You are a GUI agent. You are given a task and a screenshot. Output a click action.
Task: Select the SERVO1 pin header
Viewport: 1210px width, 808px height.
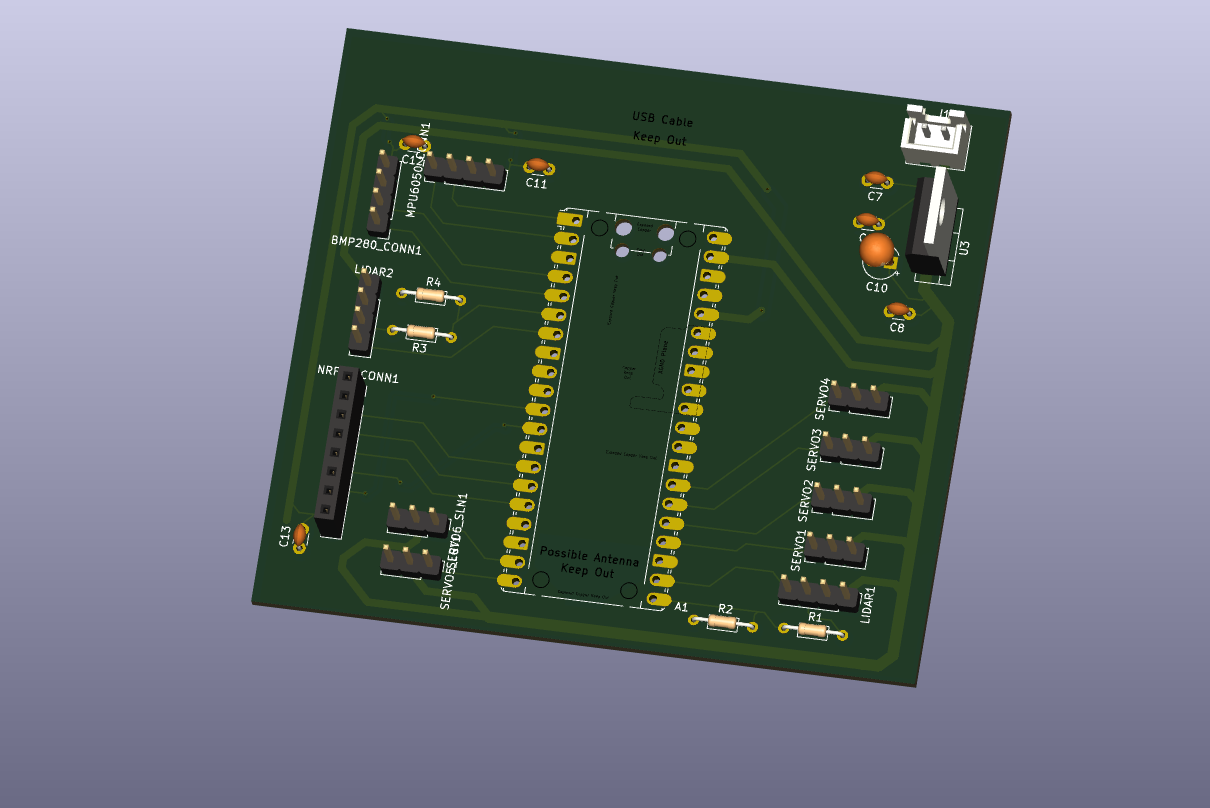pyautogui.click(x=835, y=548)
